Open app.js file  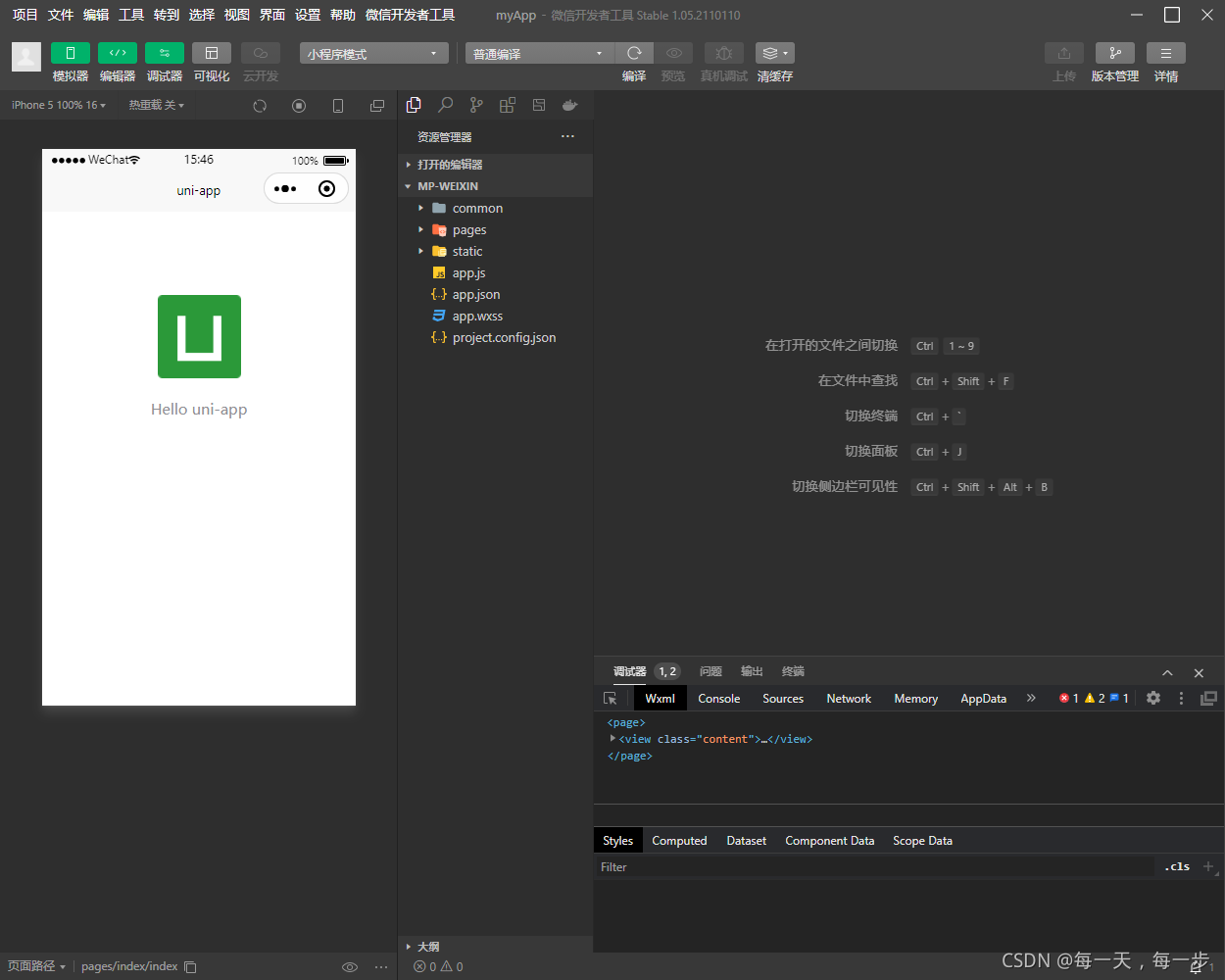495,272
